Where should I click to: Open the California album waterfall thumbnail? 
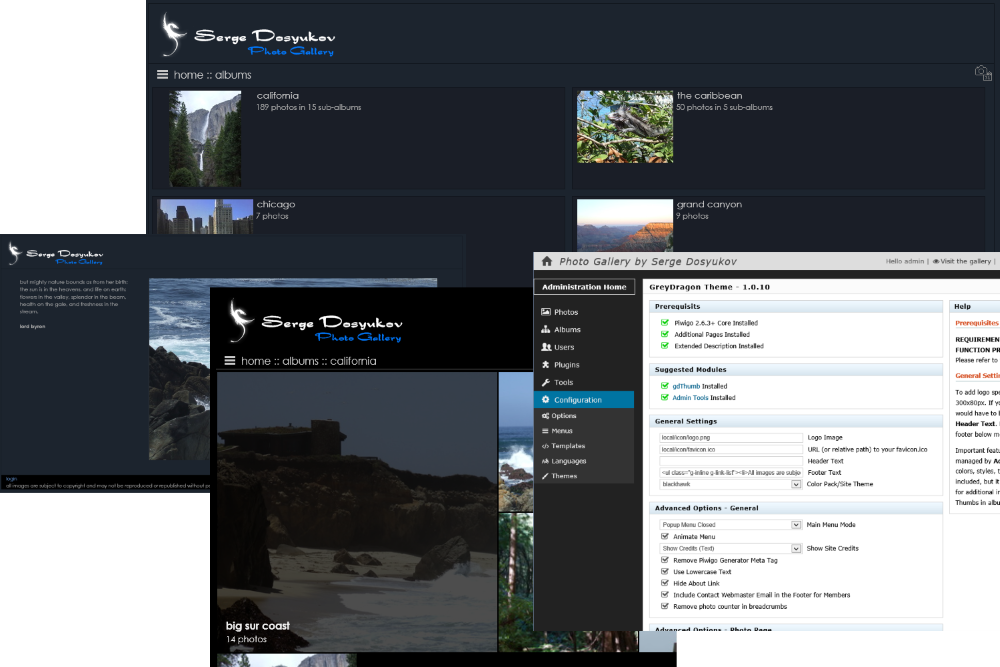coord(205,139)
